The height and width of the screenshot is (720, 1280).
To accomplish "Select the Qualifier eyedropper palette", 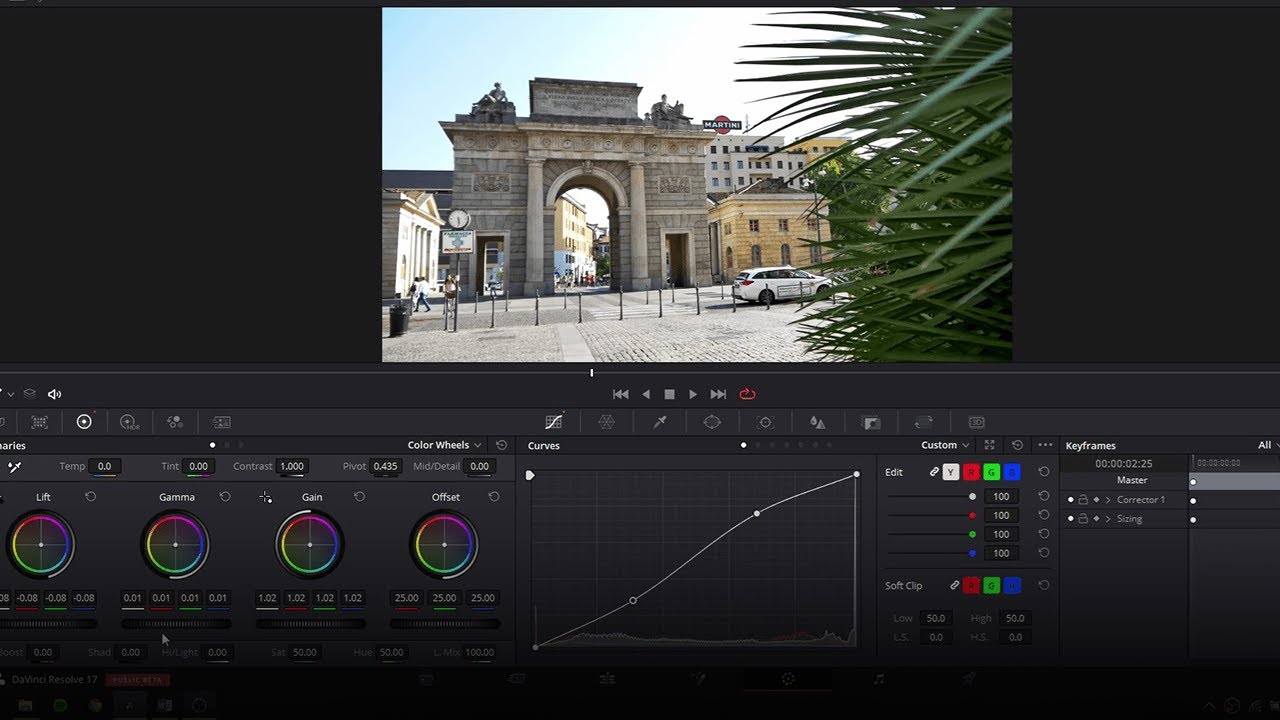I will pyautogui.click(x=660, y=422).
